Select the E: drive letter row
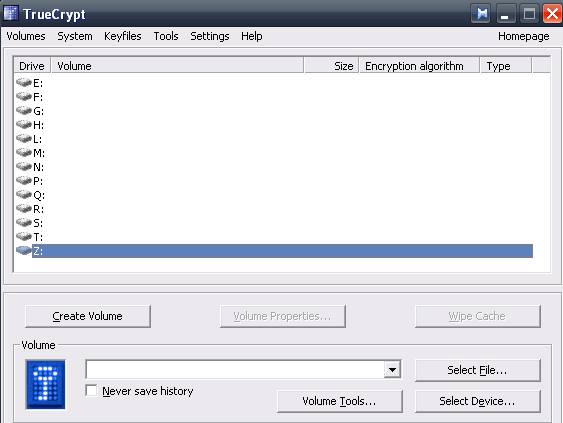563x423 pixels. (x=274, y=83)
